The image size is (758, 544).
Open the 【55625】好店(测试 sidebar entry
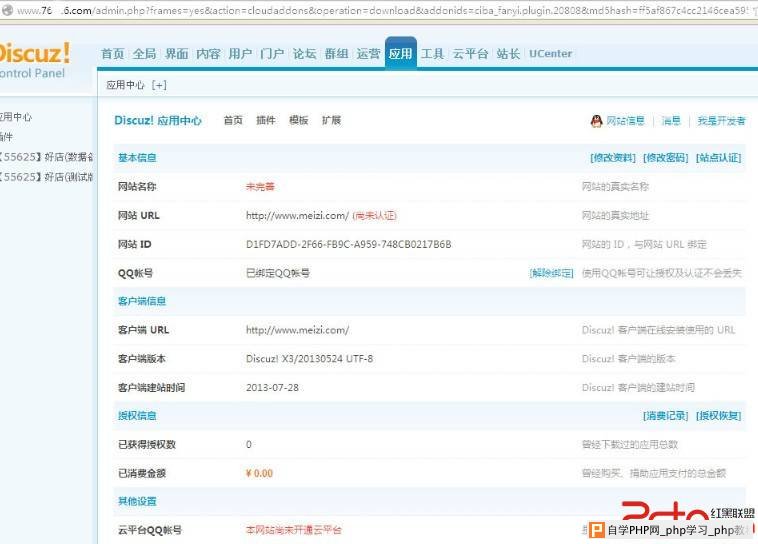click(47, 176)
